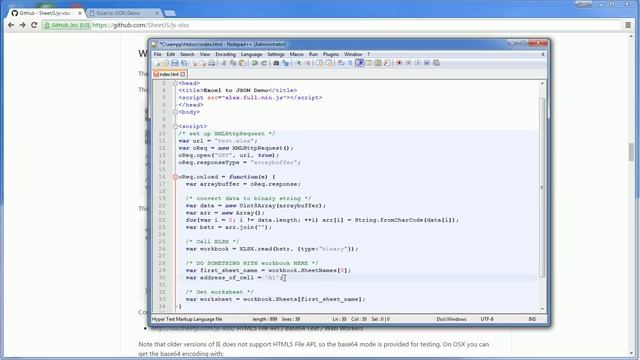This screenshot has width=640, height=360.
Task: Select the index.html document tab
Action: [x=169, y=74]
